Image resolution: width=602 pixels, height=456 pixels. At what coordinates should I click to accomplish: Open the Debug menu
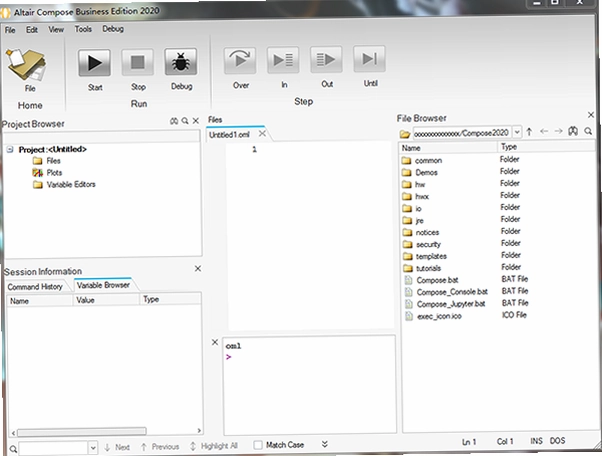[x=113, y=29]
